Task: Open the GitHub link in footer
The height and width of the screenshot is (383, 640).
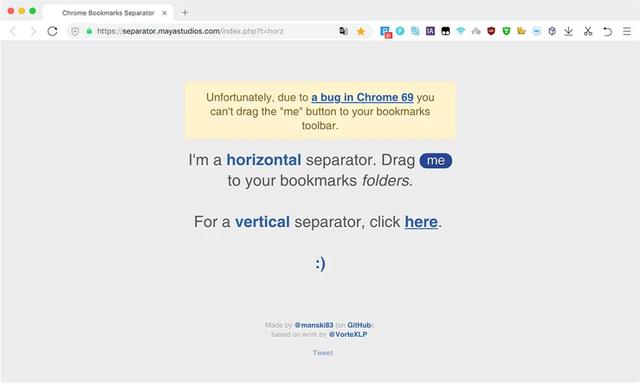Action: point(359,325)
